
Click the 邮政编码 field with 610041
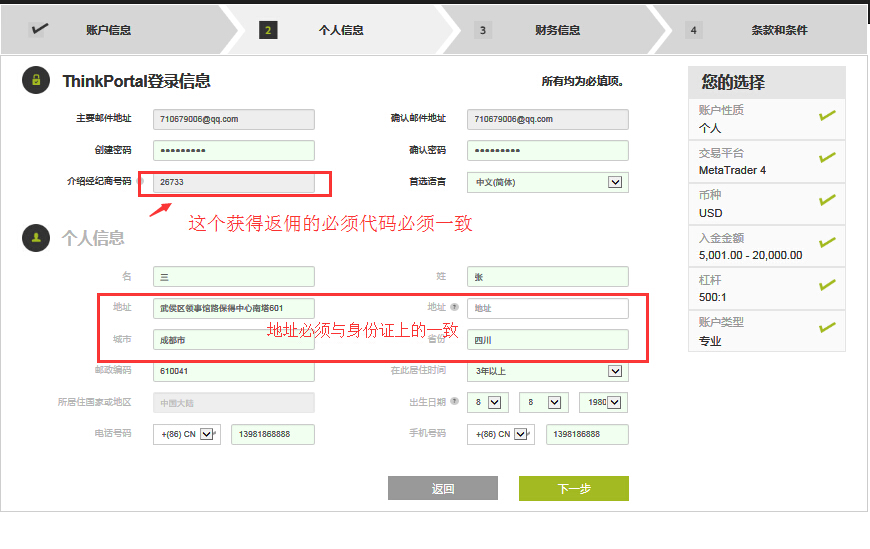[x=234, y=371]
